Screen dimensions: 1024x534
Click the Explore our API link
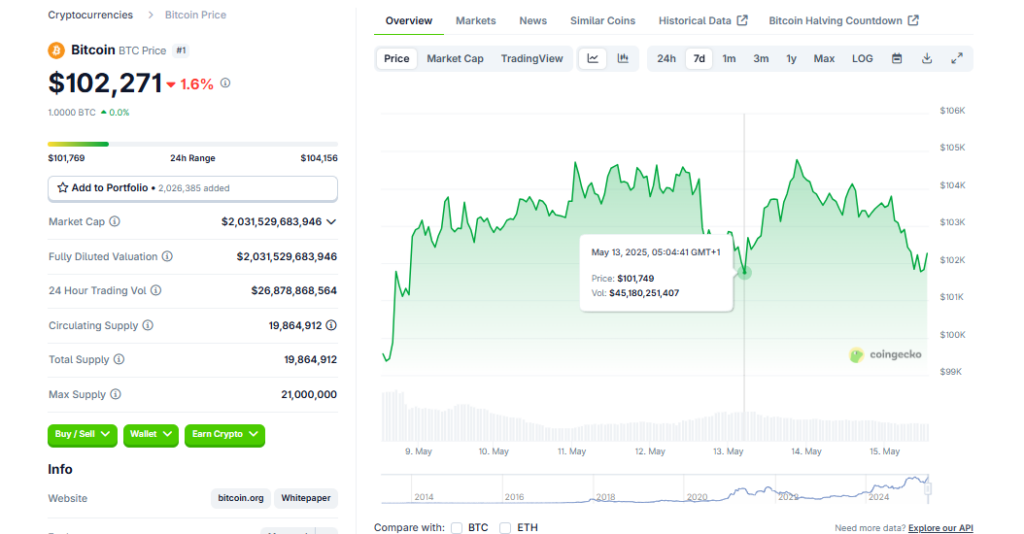click(940, 527)
